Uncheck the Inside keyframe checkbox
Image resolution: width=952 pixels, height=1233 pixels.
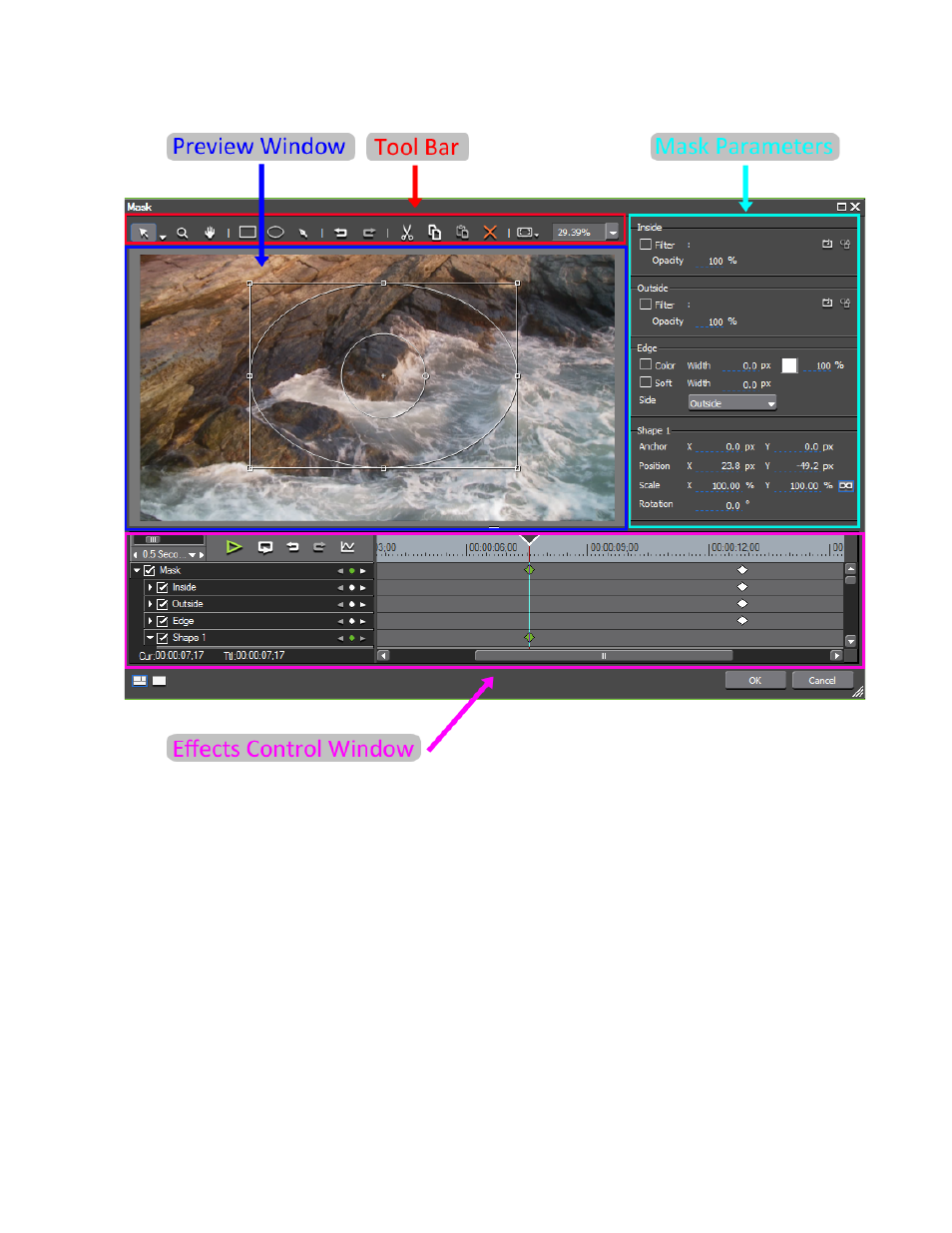click(x=163, y=588)
